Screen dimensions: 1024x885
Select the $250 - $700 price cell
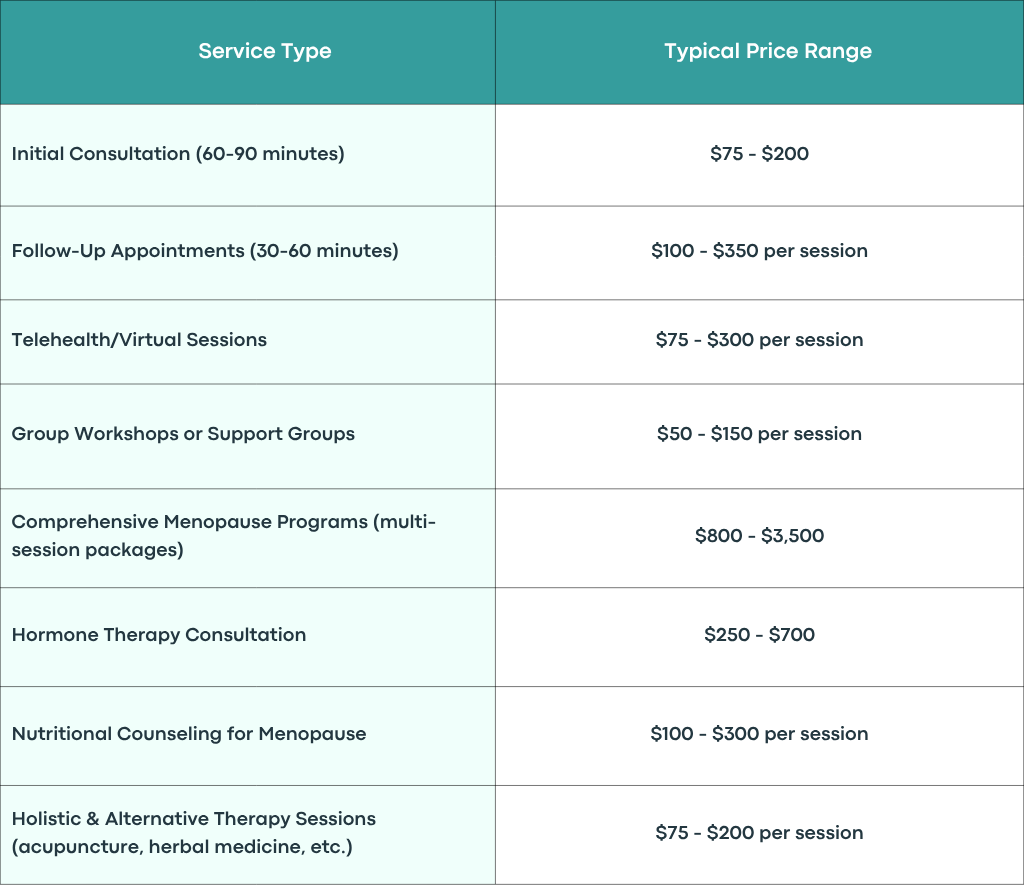click(760, 635)
